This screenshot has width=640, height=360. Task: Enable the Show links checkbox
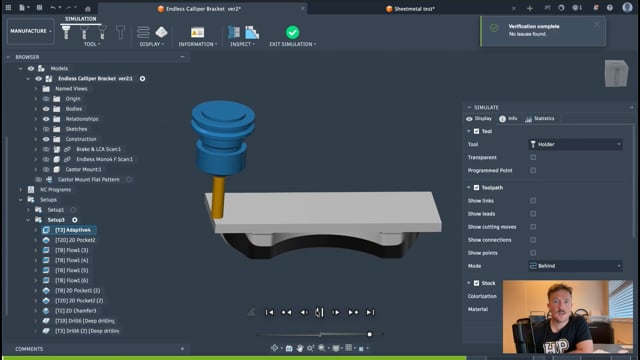[533, 201]
